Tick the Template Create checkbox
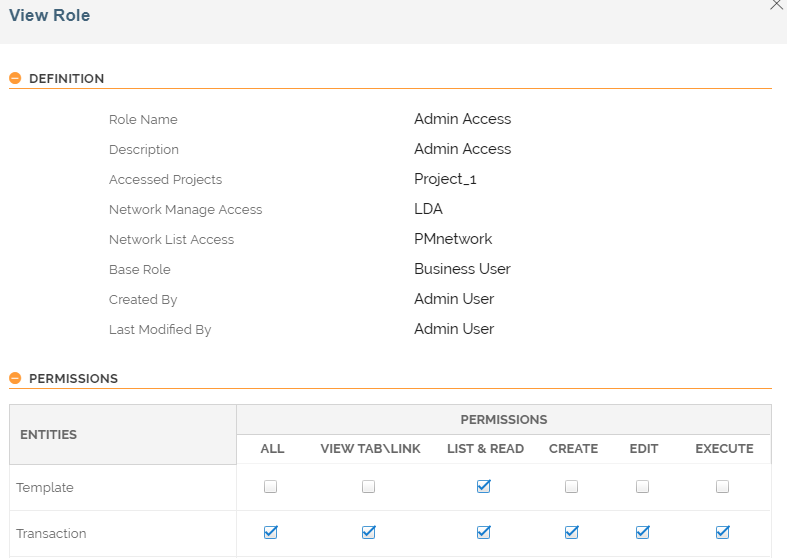787x558 pixels. (571, 487)
